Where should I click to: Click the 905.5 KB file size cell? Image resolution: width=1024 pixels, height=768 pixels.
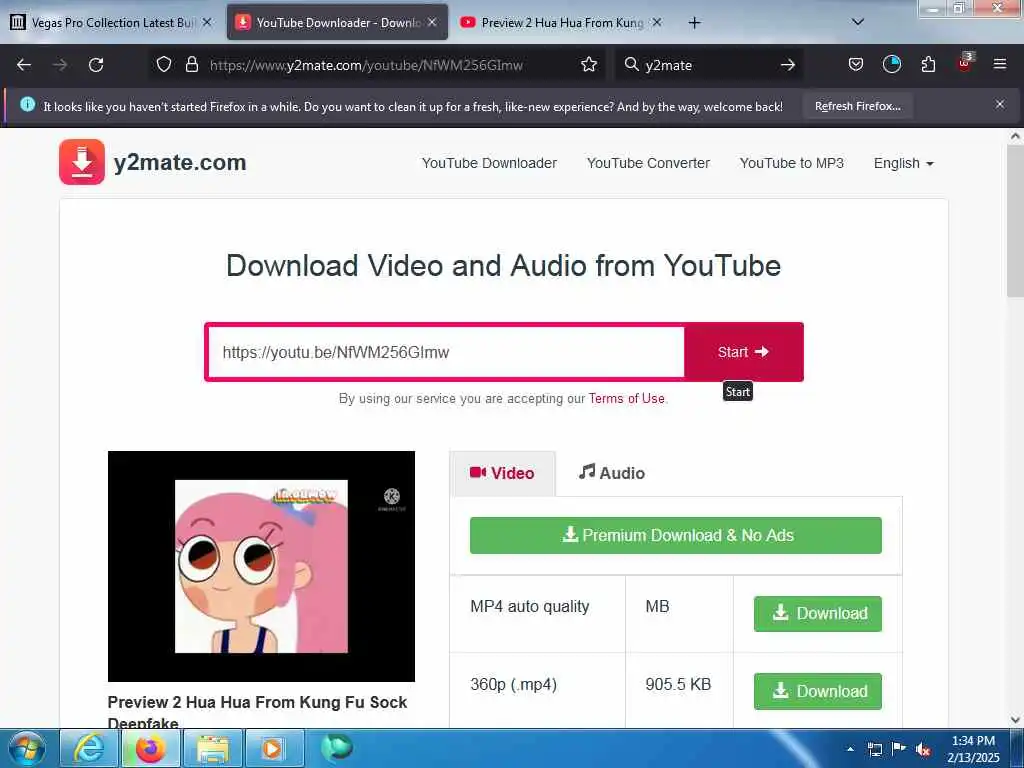coord(678,684)
